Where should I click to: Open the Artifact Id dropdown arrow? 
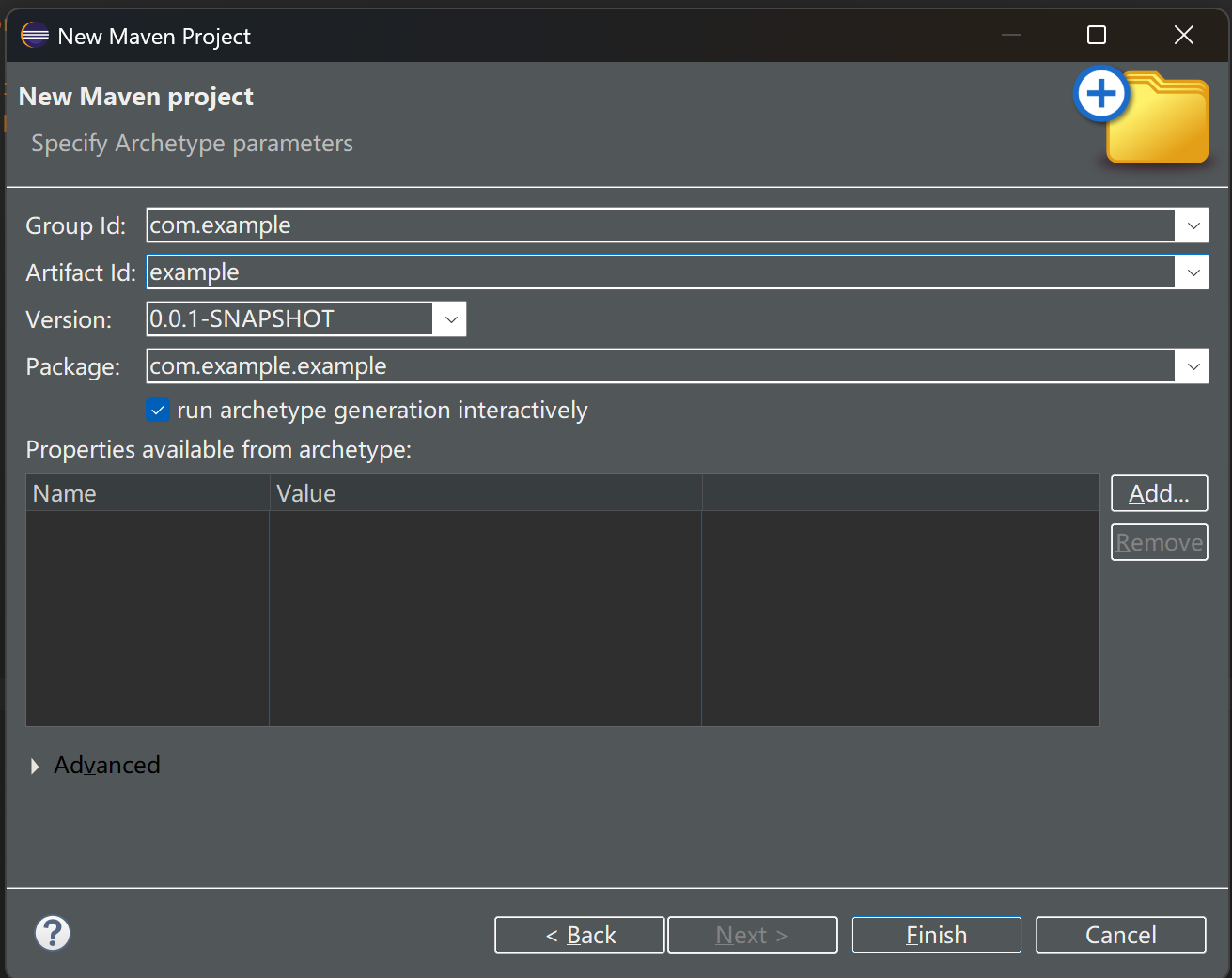point(1193,272)
